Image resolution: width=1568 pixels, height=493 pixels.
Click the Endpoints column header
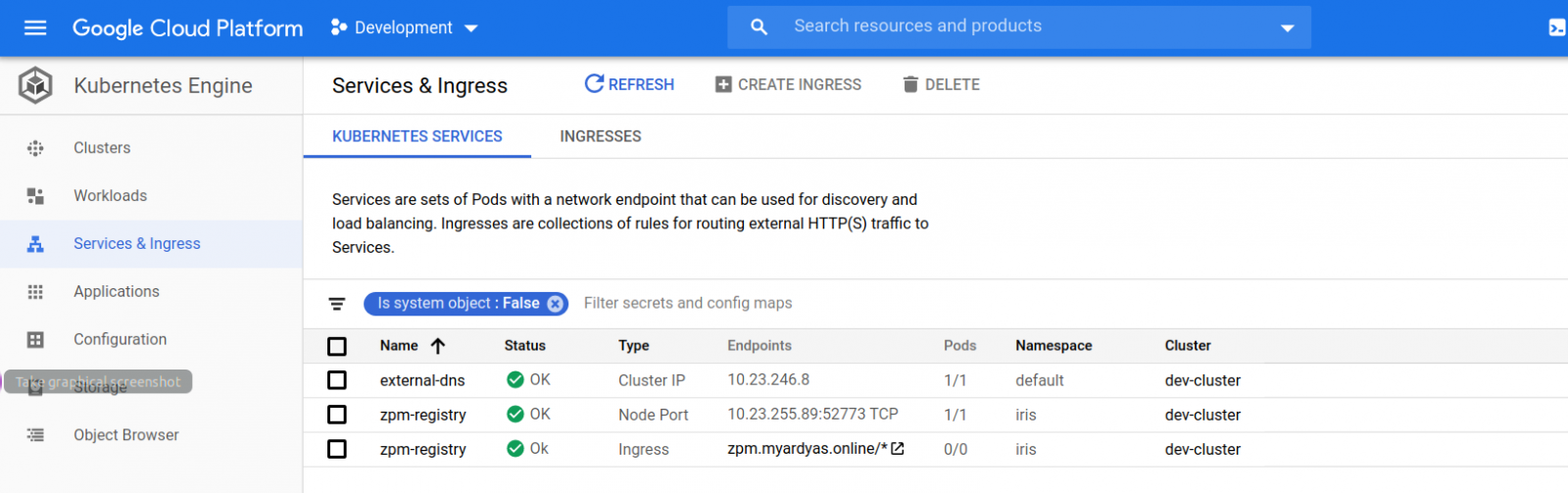click(x=759, y=346)
